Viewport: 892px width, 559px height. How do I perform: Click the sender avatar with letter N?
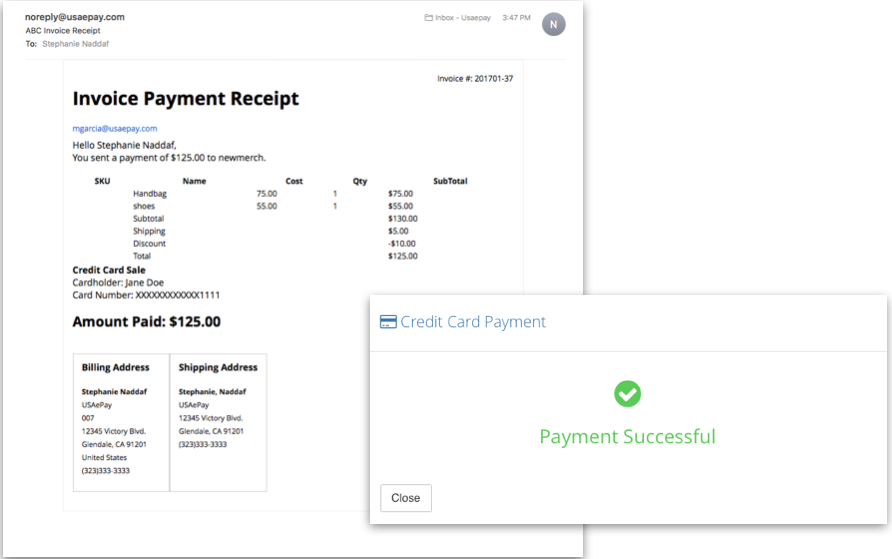point(554,24)
